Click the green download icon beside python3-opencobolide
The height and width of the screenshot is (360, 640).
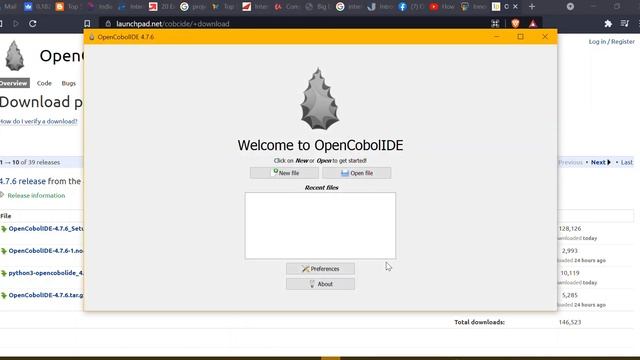point(4,273)
